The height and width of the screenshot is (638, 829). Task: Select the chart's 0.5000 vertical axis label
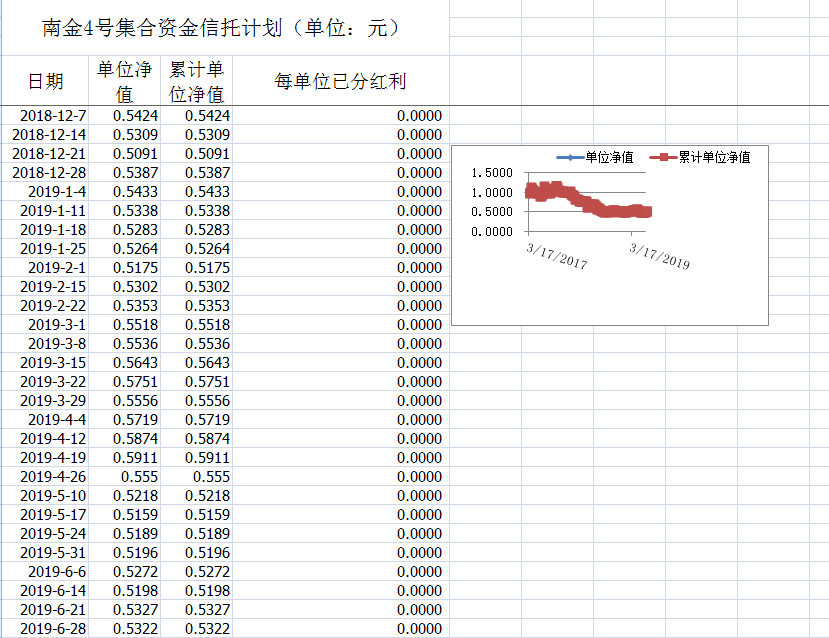click(492, 211)
